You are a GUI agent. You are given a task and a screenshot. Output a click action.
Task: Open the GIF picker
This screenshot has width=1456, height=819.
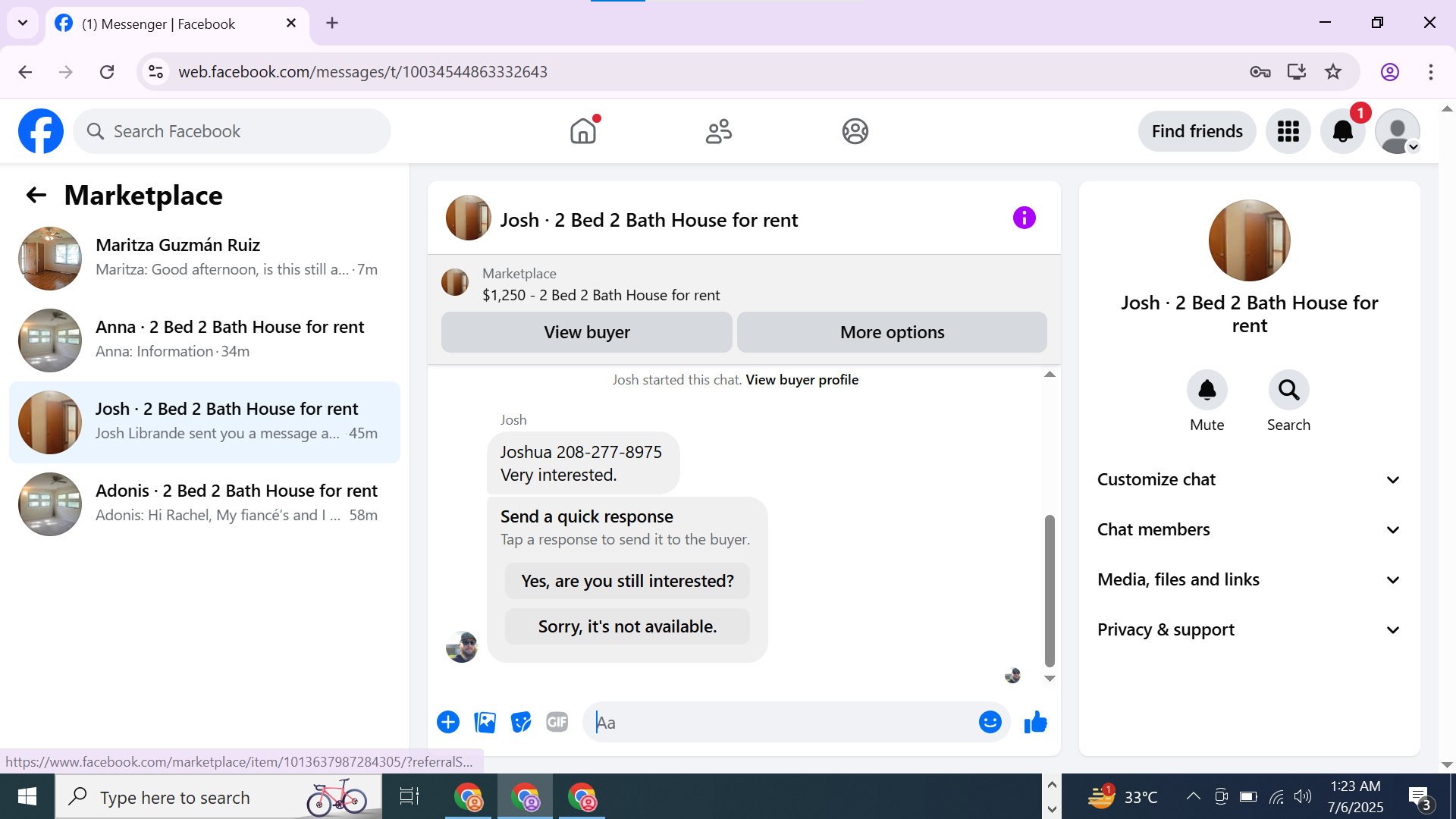pos(557,722)
